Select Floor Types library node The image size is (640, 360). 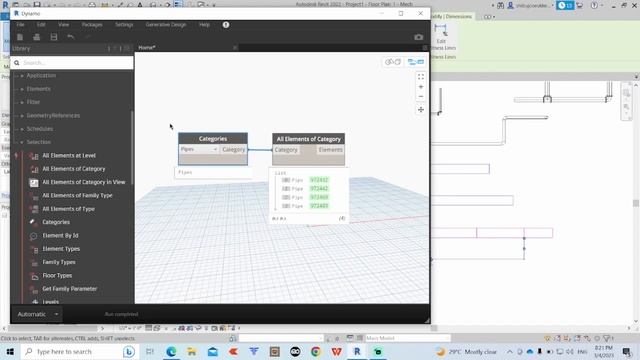pyautogui.click(x=57, y=276)
